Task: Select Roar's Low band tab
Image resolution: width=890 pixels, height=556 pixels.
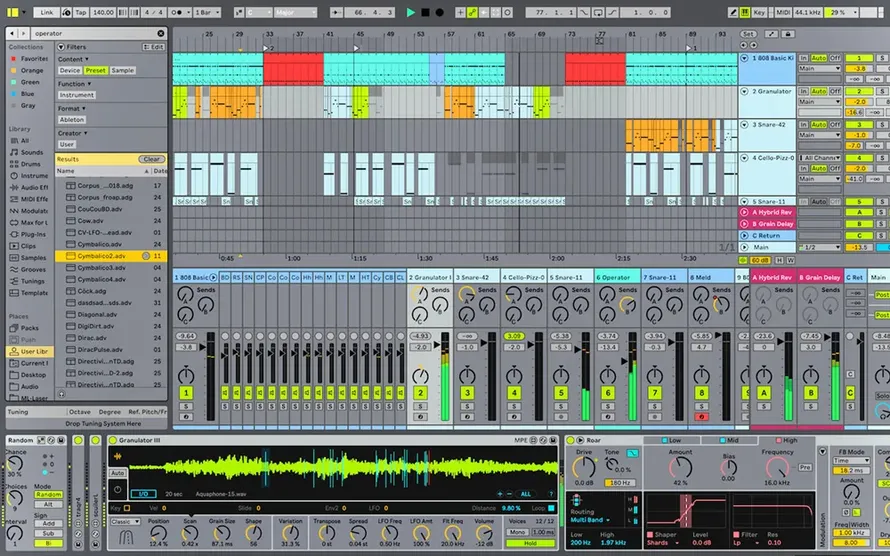Action: point(671,440)
